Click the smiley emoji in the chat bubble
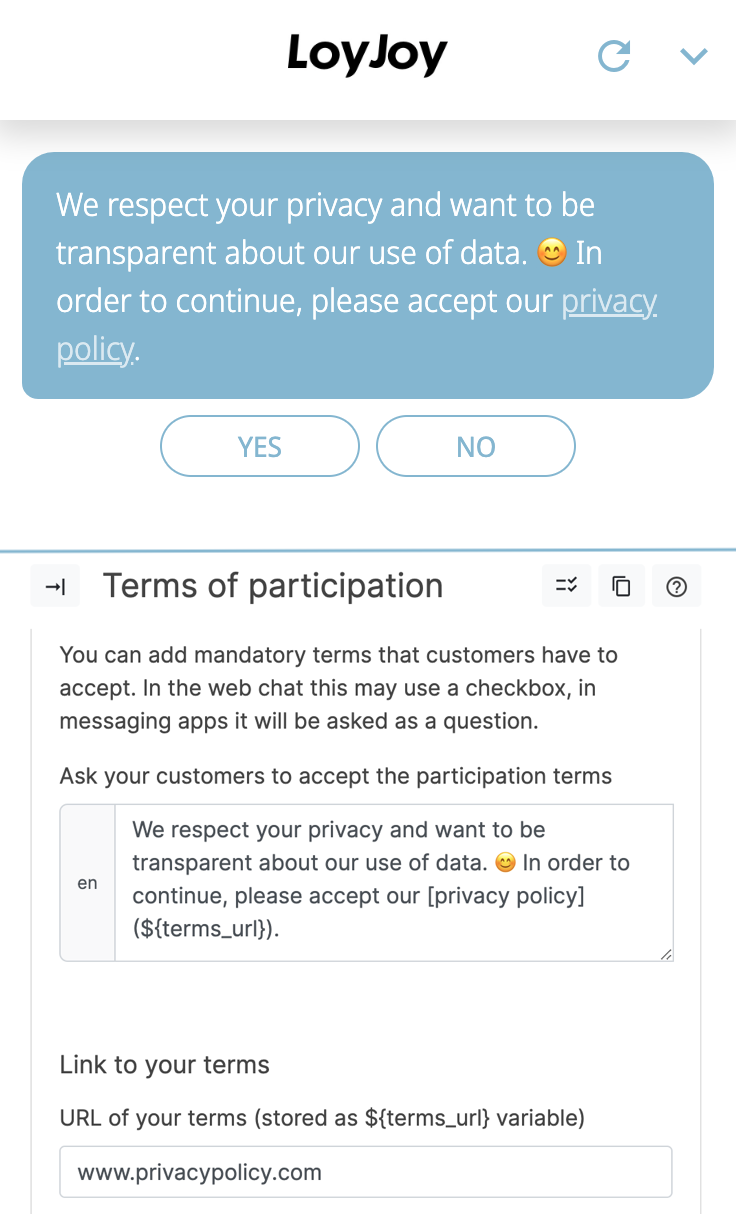 [551, 253]
